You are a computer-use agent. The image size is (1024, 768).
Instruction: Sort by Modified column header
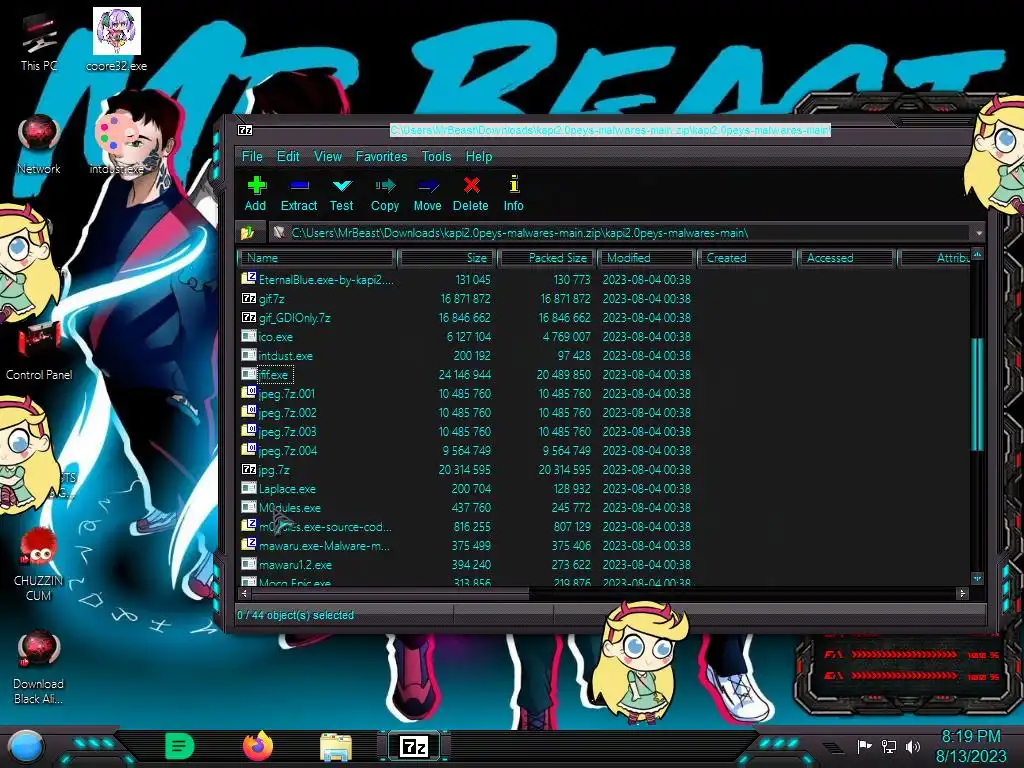647,258
